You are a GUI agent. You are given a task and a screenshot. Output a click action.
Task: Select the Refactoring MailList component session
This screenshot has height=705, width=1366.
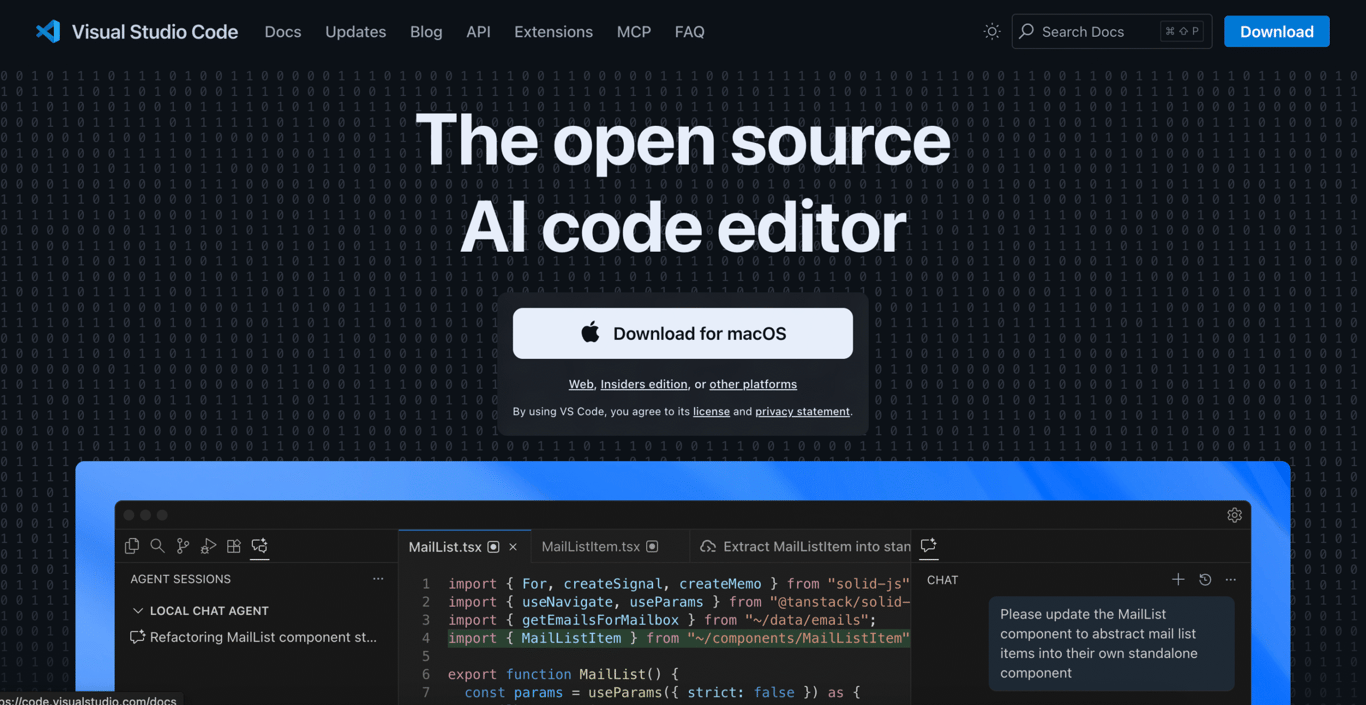click(x=262, y=637)
